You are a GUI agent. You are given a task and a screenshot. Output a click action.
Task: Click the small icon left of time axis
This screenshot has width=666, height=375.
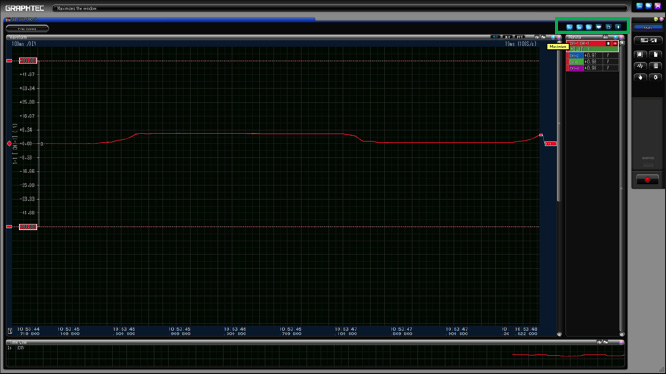pos(10,331)
